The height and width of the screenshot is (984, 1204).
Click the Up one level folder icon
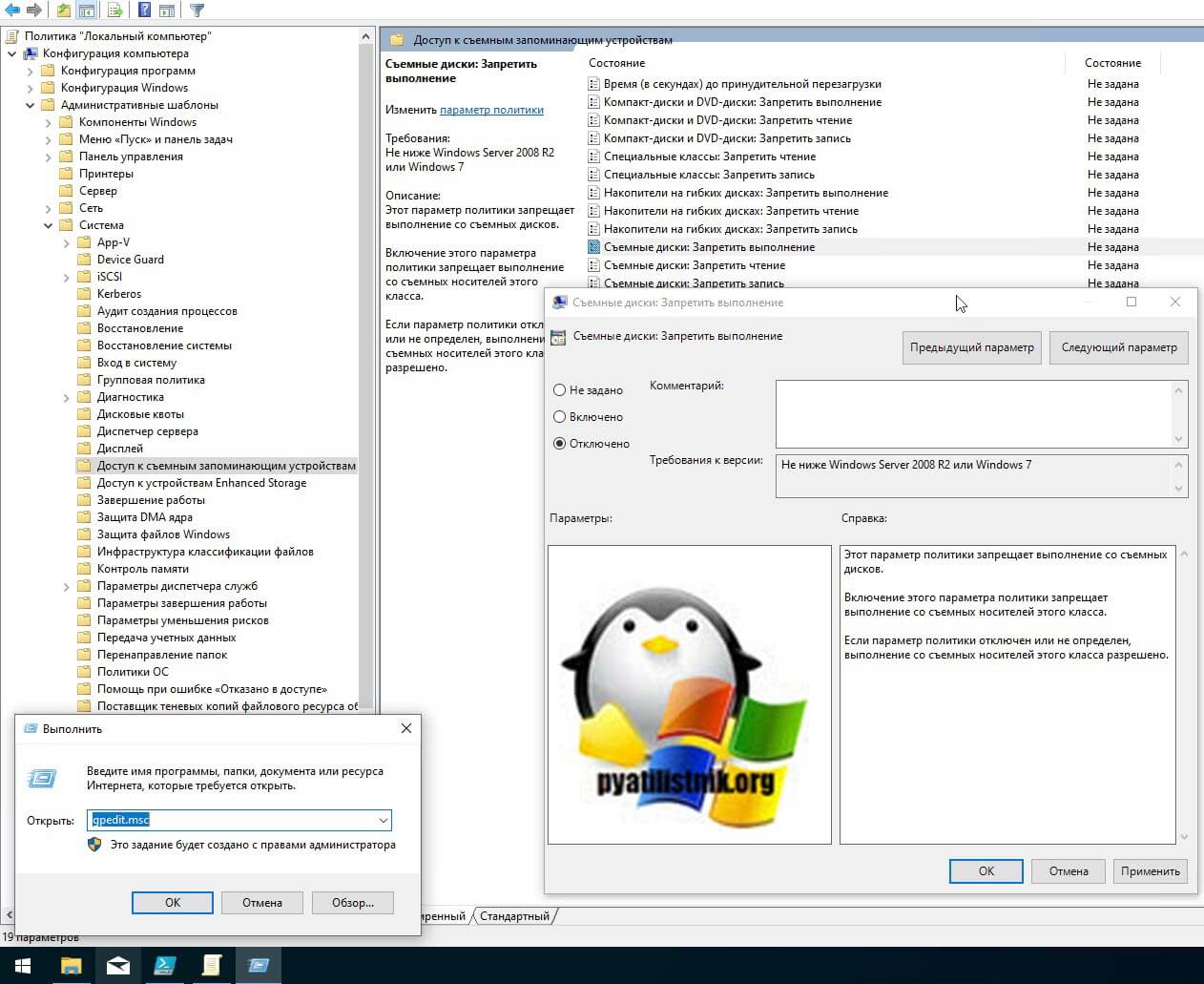pos(63,10)
